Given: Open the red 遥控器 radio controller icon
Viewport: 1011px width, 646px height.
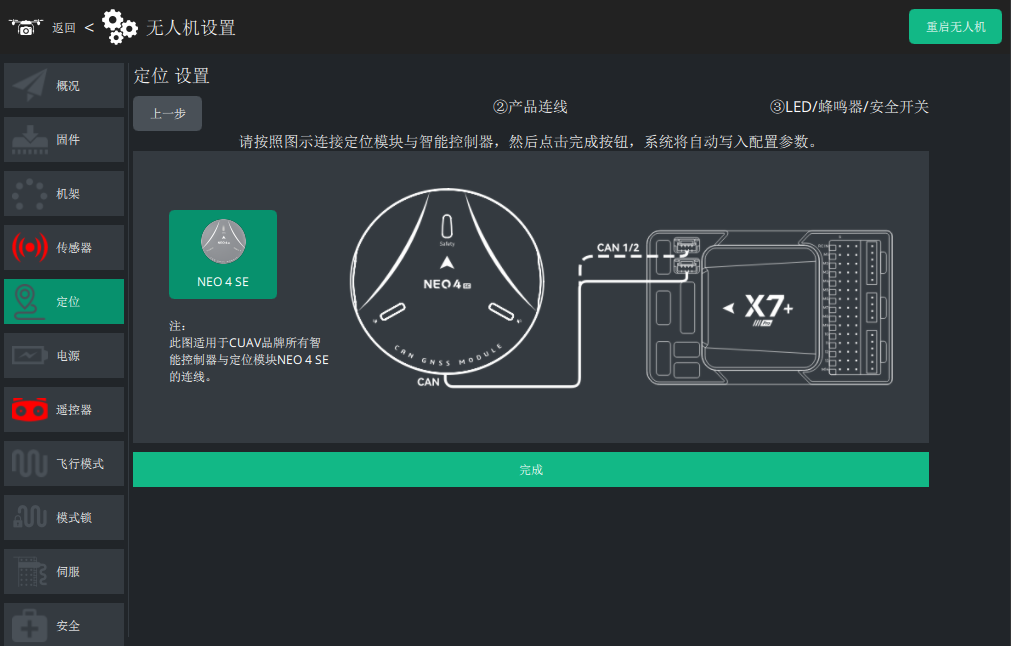Looking at the screenshot, I should pyautogui.click(x=30, y=409).
